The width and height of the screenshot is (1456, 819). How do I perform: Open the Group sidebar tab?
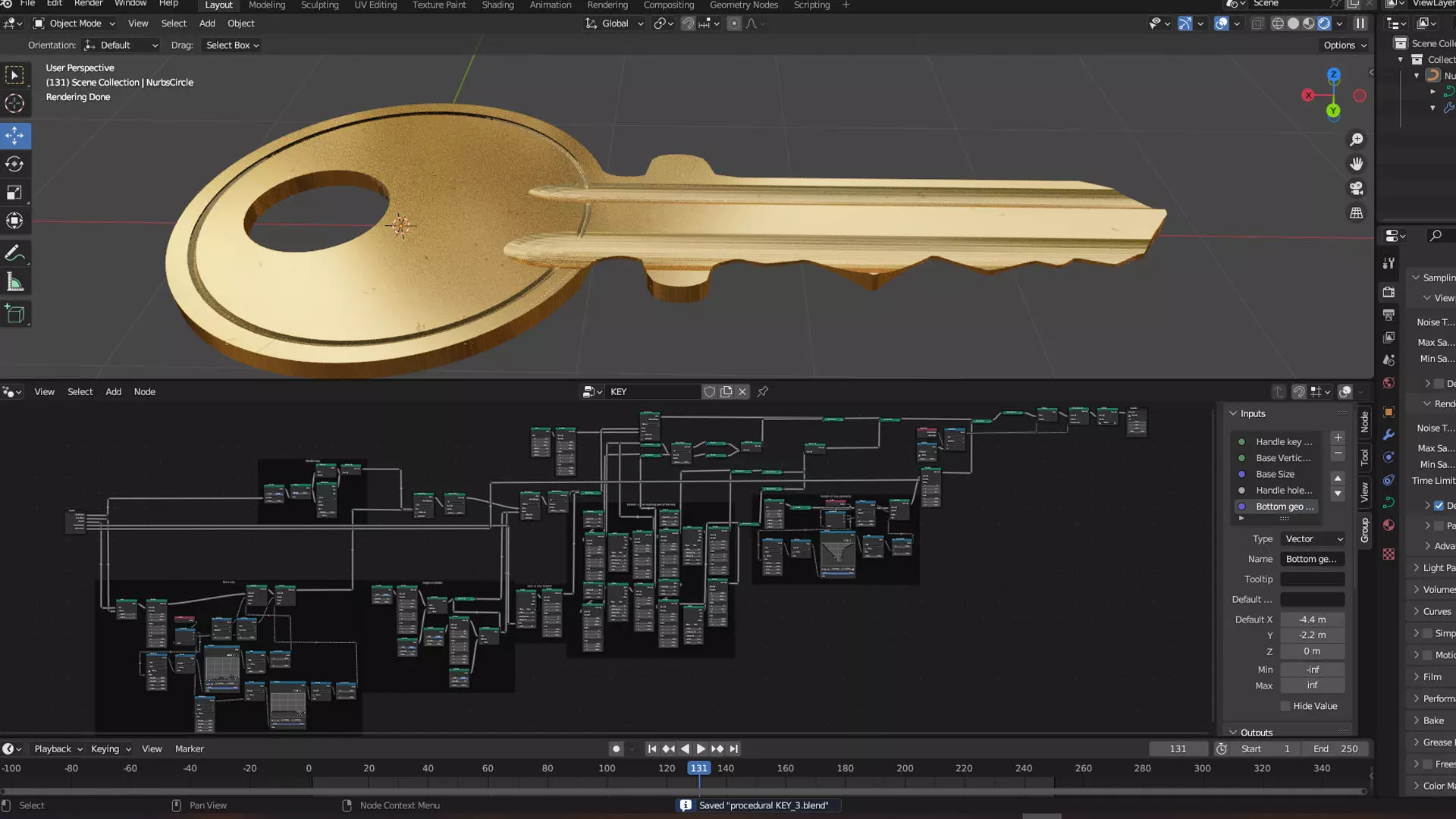1364,530
